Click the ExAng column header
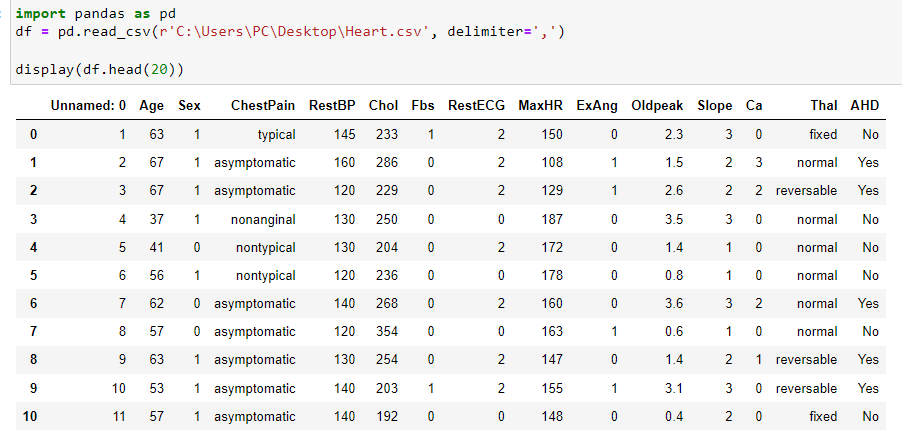 [597, 106]
